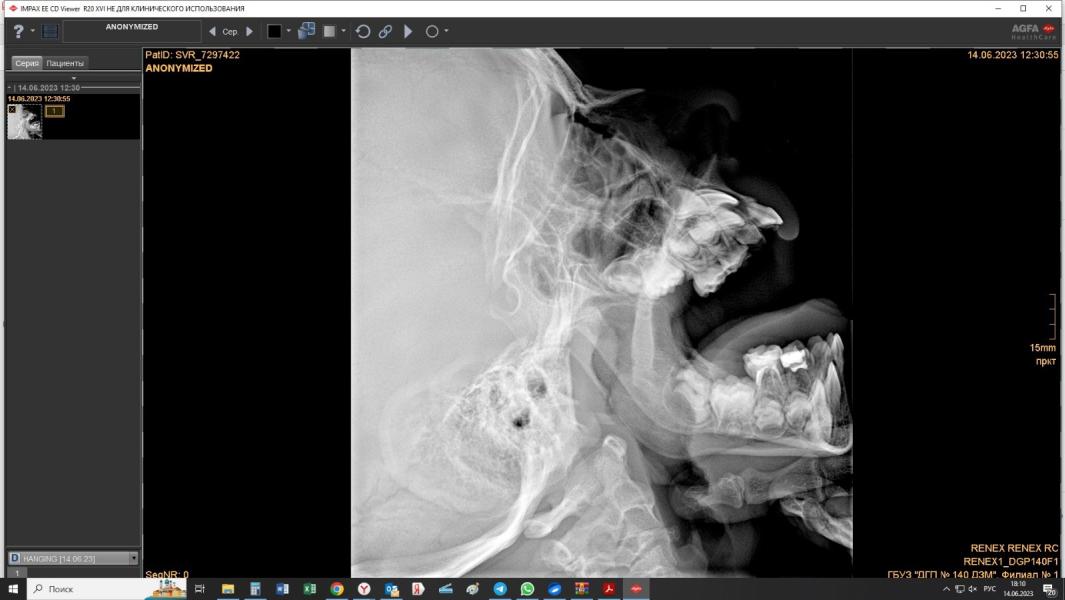The image size is (1065, 600).
Task: Toggle the image number 1 box
Action: point(54,111)
